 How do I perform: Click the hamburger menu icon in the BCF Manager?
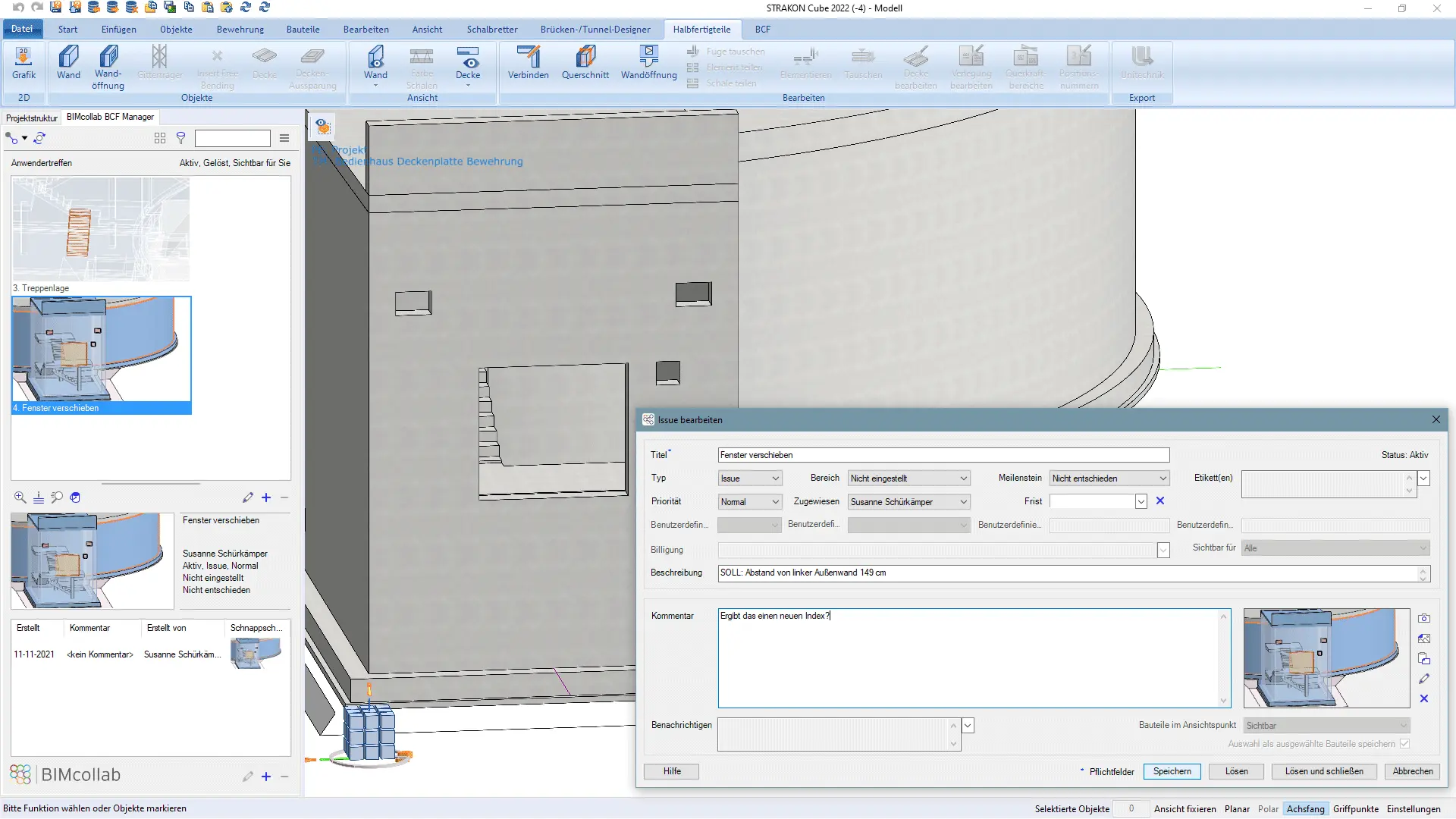point(284,138)
